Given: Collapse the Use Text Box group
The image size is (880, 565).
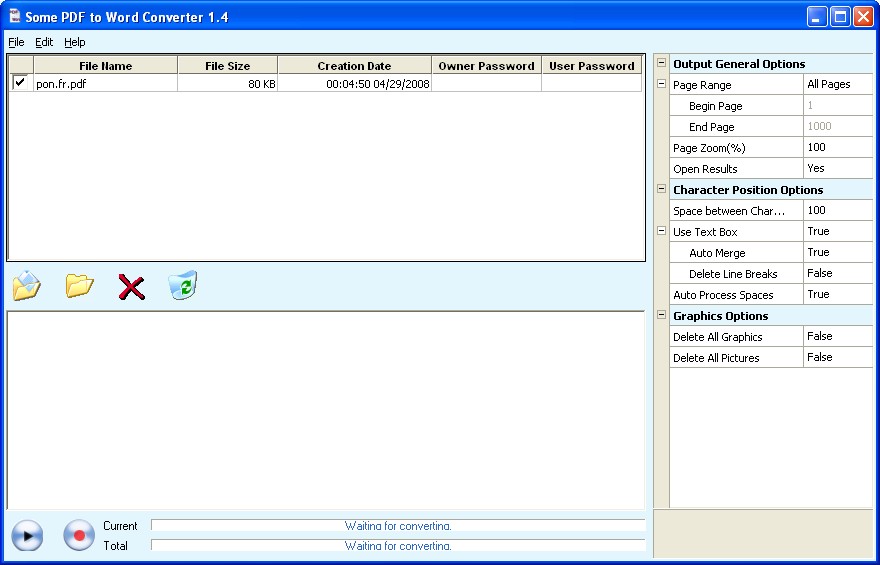Looking at the screenshot, I should click(661, 231).
